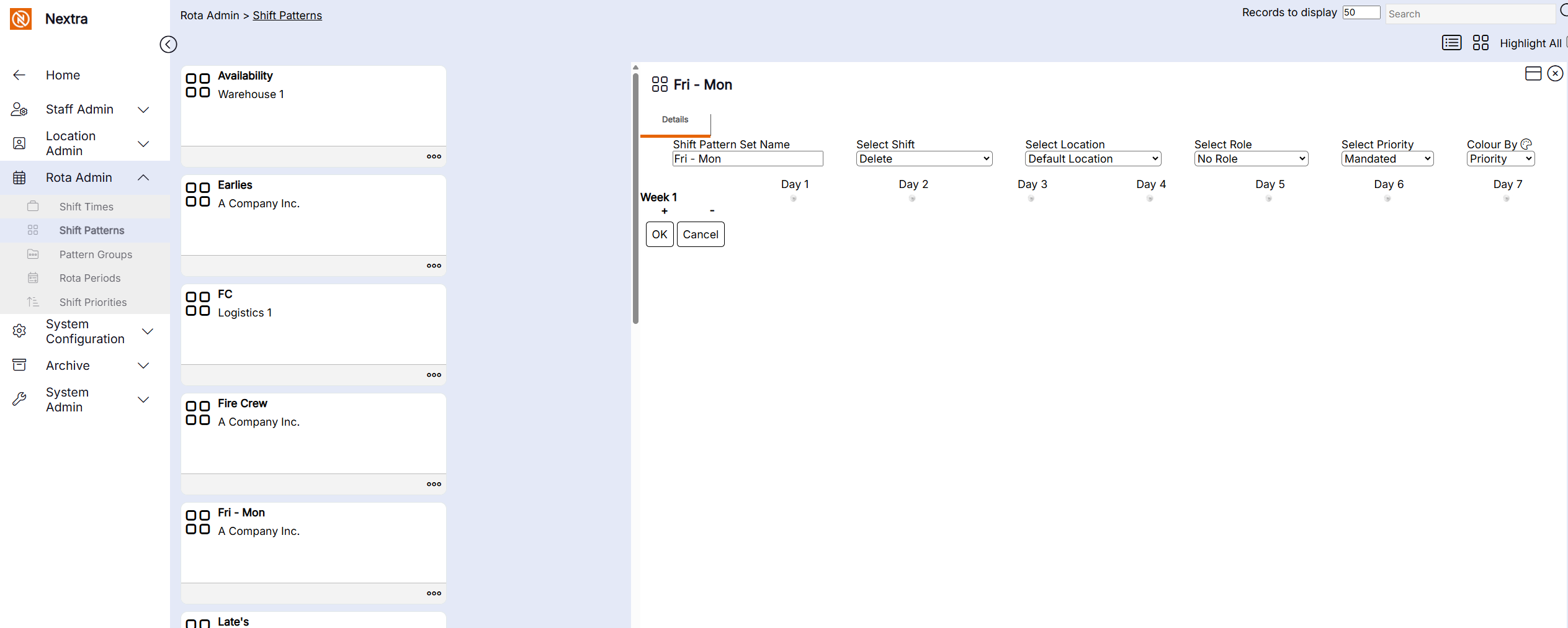Open the Select Location dropdown

click(1093, 159)
